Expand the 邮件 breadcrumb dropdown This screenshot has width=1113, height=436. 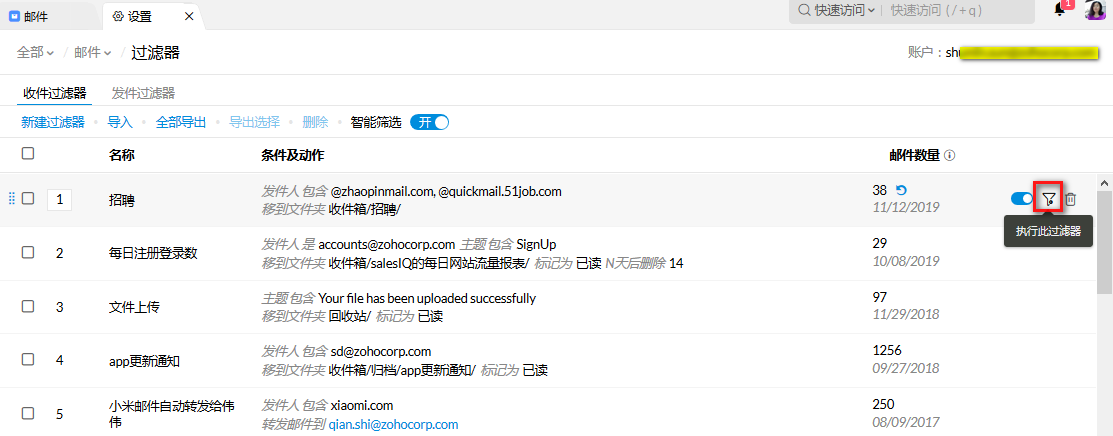pos(93,52)
